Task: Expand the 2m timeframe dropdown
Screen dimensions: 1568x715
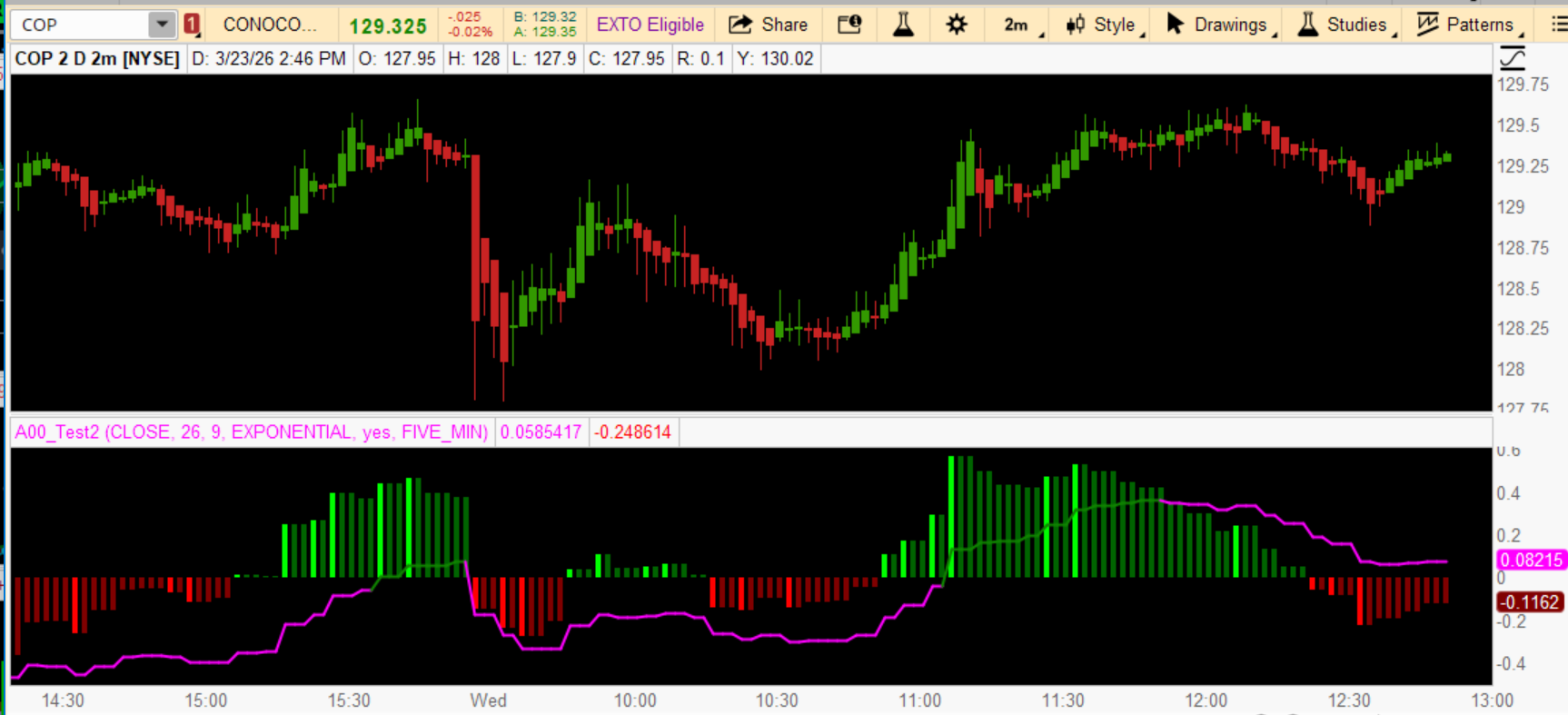Action: click(x=1022, y=25)
